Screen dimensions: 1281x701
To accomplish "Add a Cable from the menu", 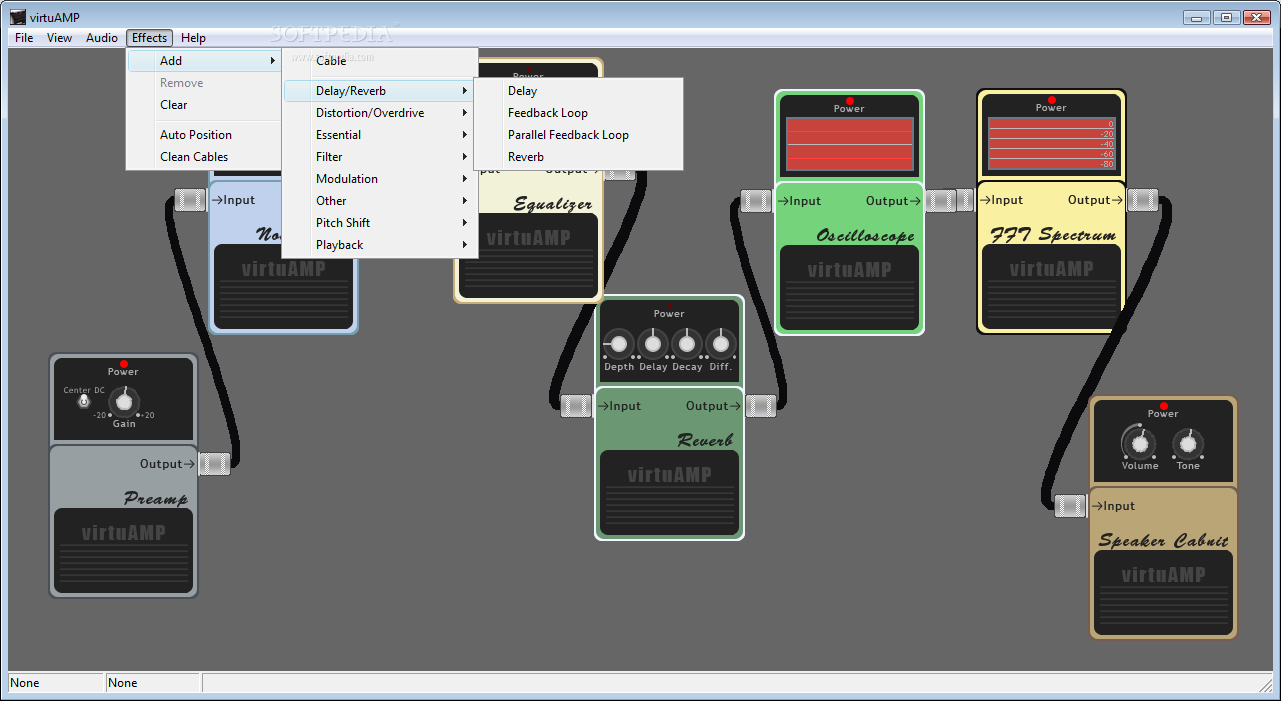I will click(x=380, y=61).
